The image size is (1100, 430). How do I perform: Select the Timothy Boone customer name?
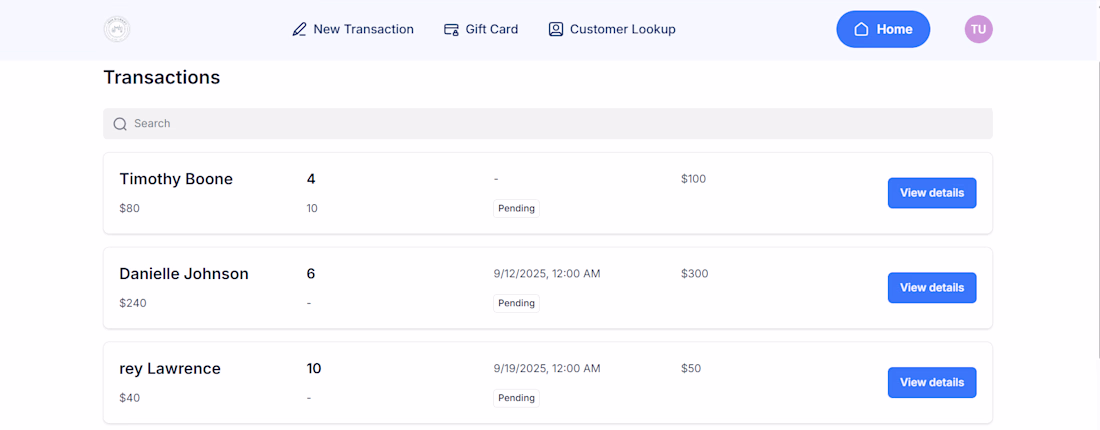[x=176, y=179]
